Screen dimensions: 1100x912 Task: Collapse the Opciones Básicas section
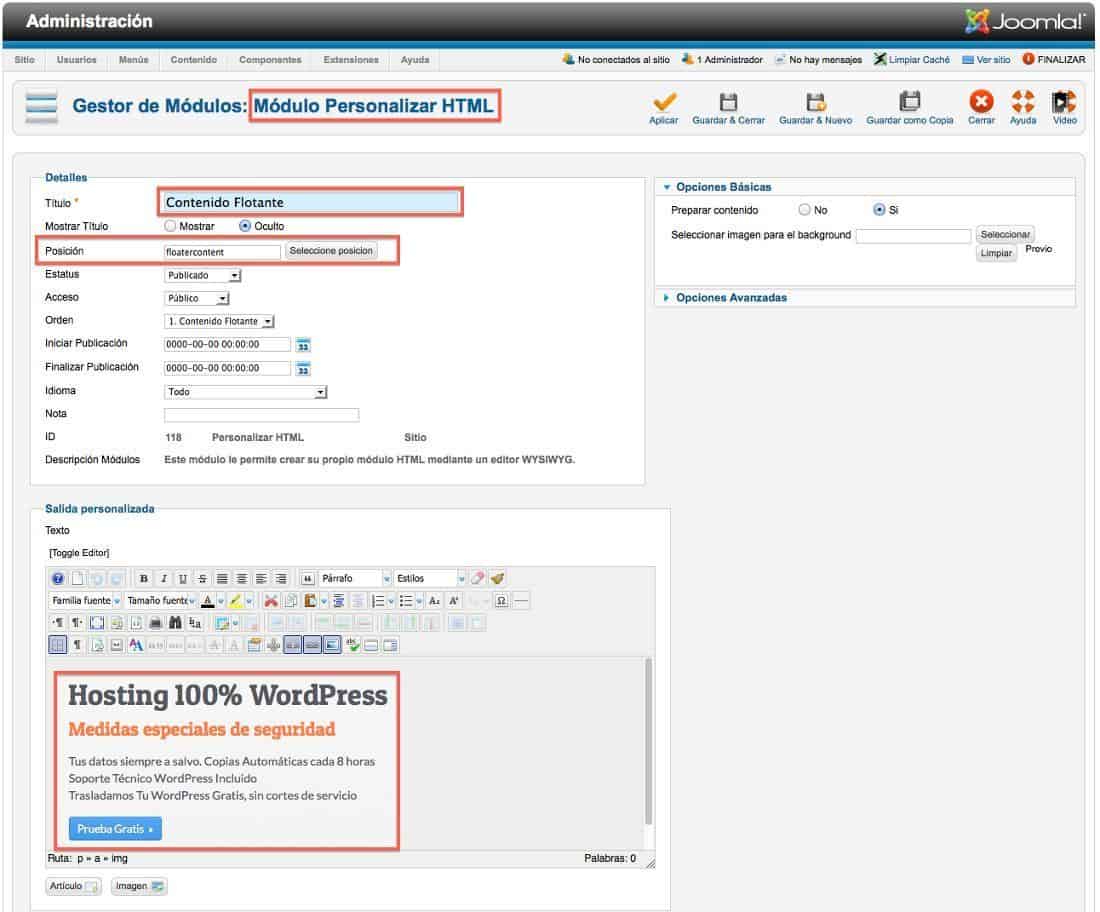pos(723,187)
